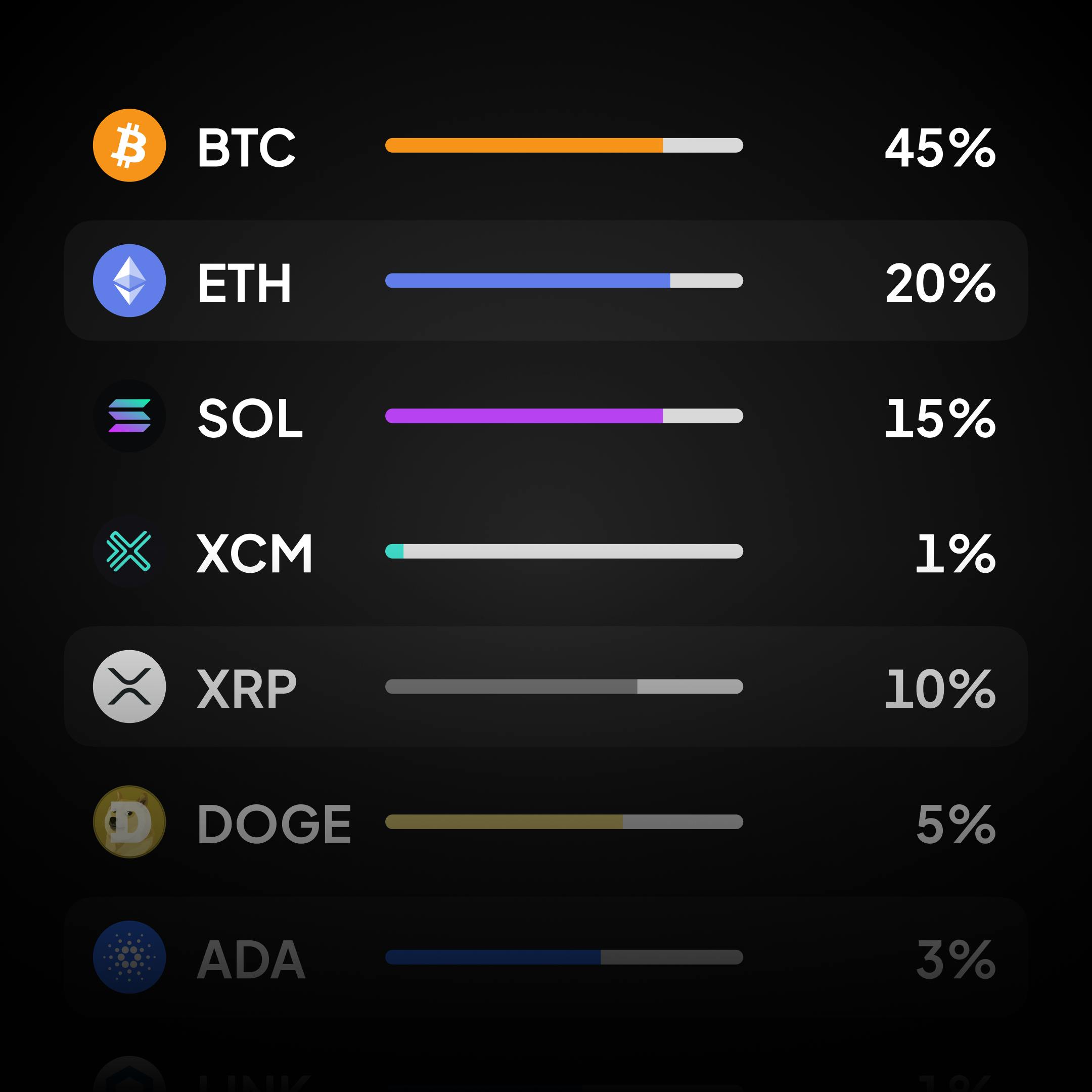This screenshot has width=1092, height=1092.
Task: Select the 10% value for XRP
Action: 940,689
